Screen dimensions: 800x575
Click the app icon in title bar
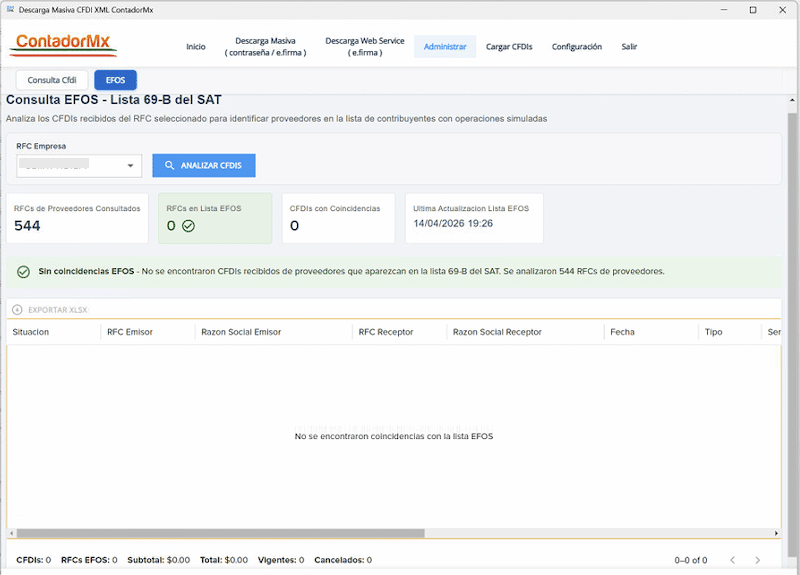pos(10,10)
